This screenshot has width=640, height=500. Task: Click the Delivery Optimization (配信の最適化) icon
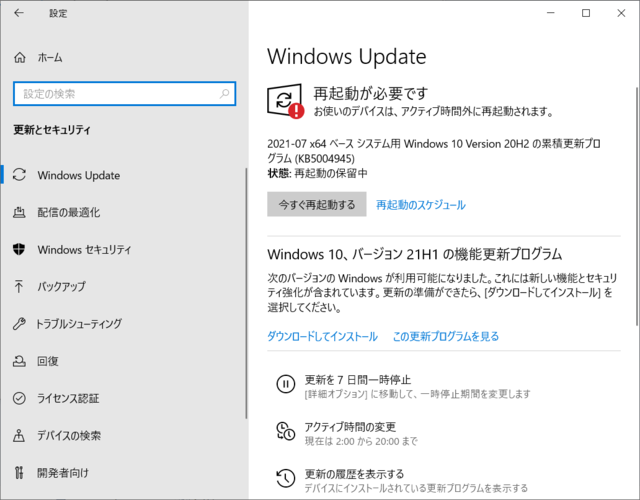pos(19,212)
